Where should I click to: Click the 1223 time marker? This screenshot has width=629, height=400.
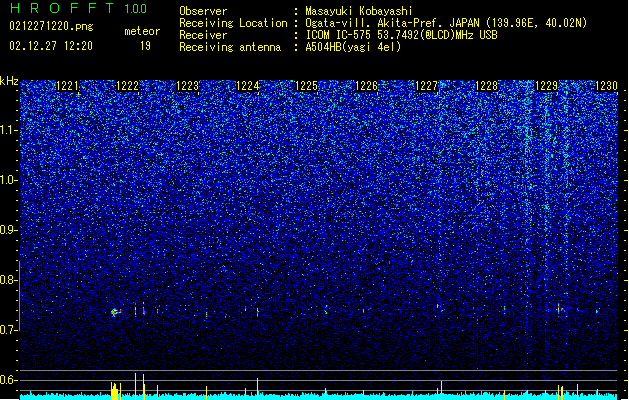point(188,86)
